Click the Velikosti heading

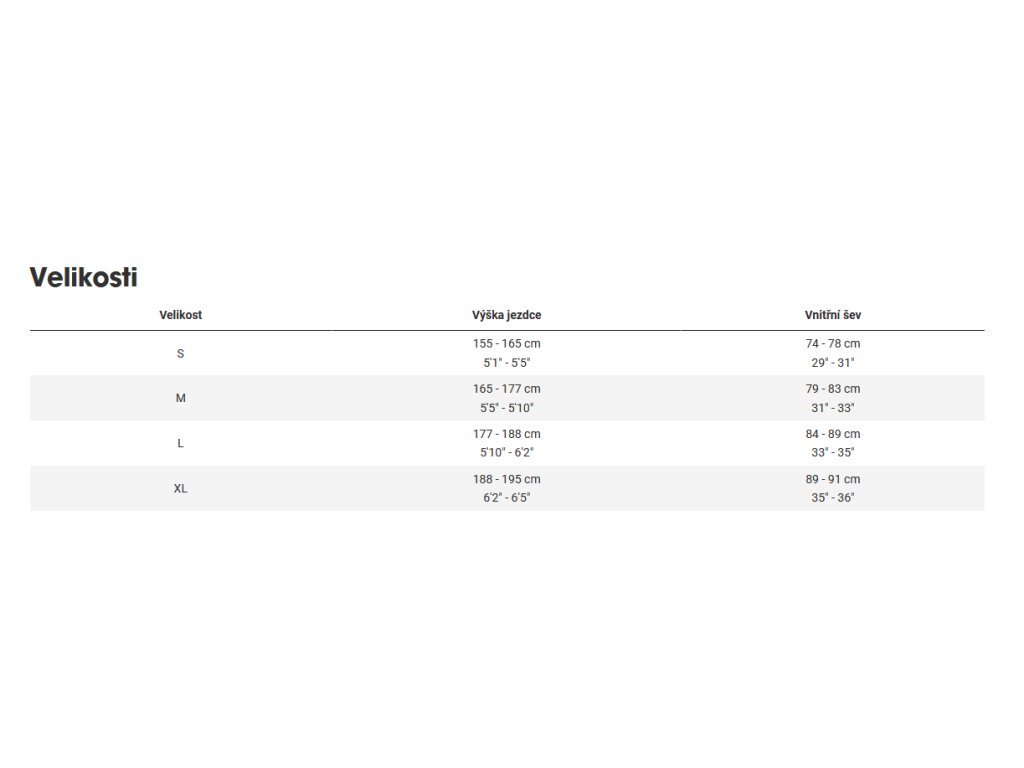click(x=83, y=277)
